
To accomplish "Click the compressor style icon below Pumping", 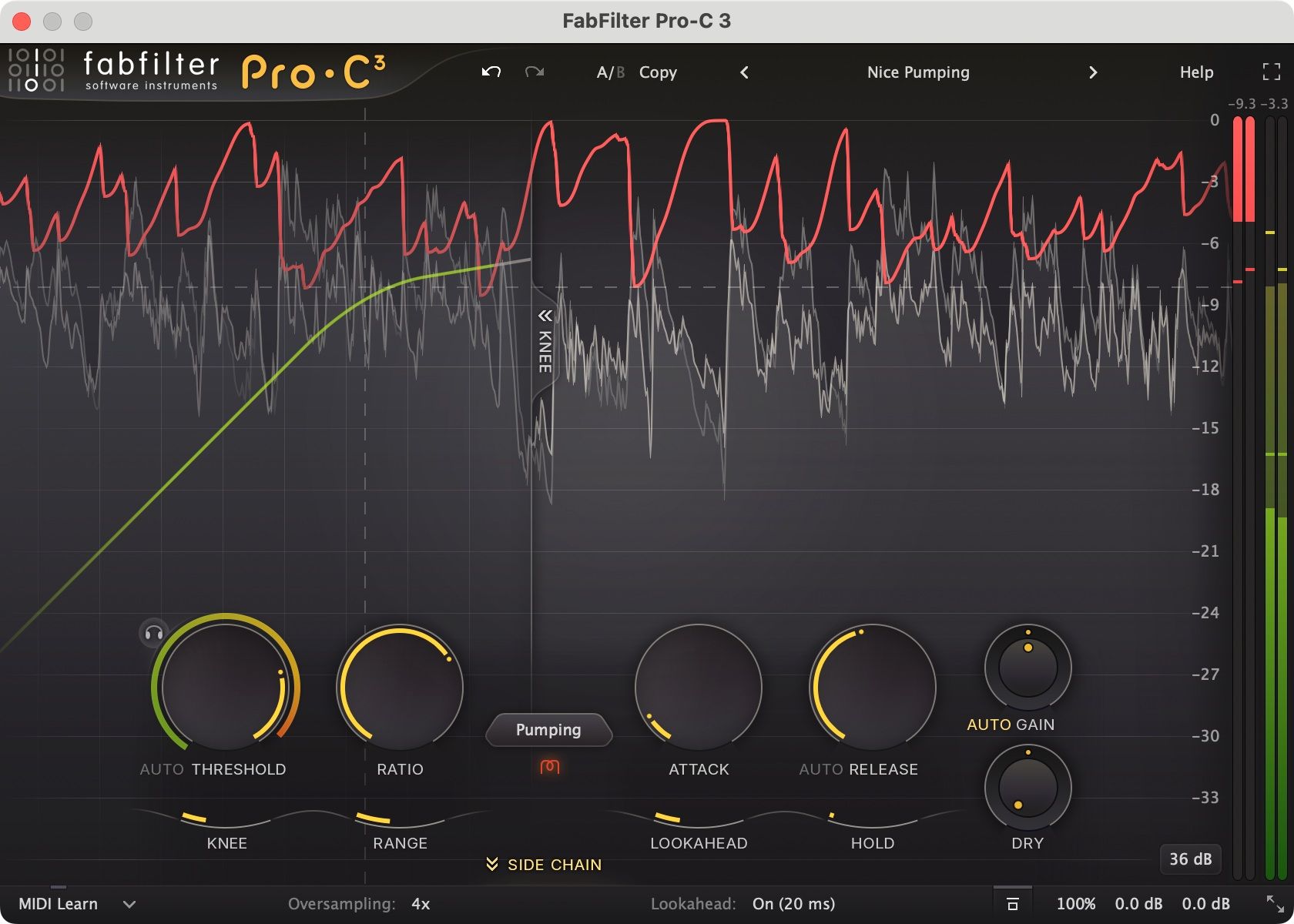I will 549,767.
